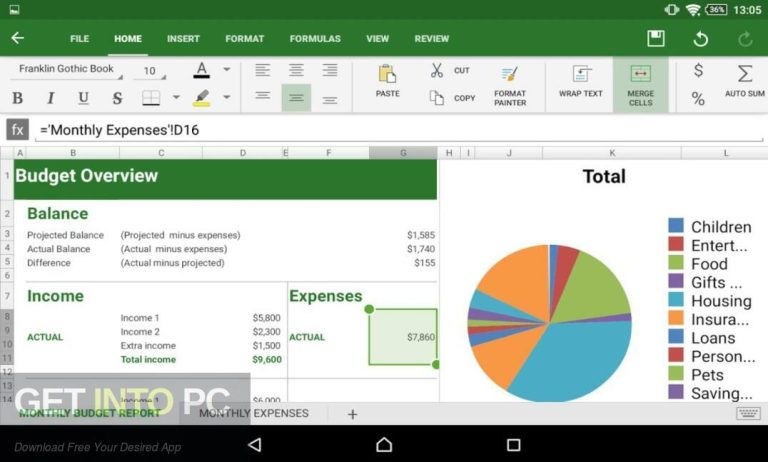Open the borders dropdown arrow
This screenshot has width=768, height=462.
[176, 97]
